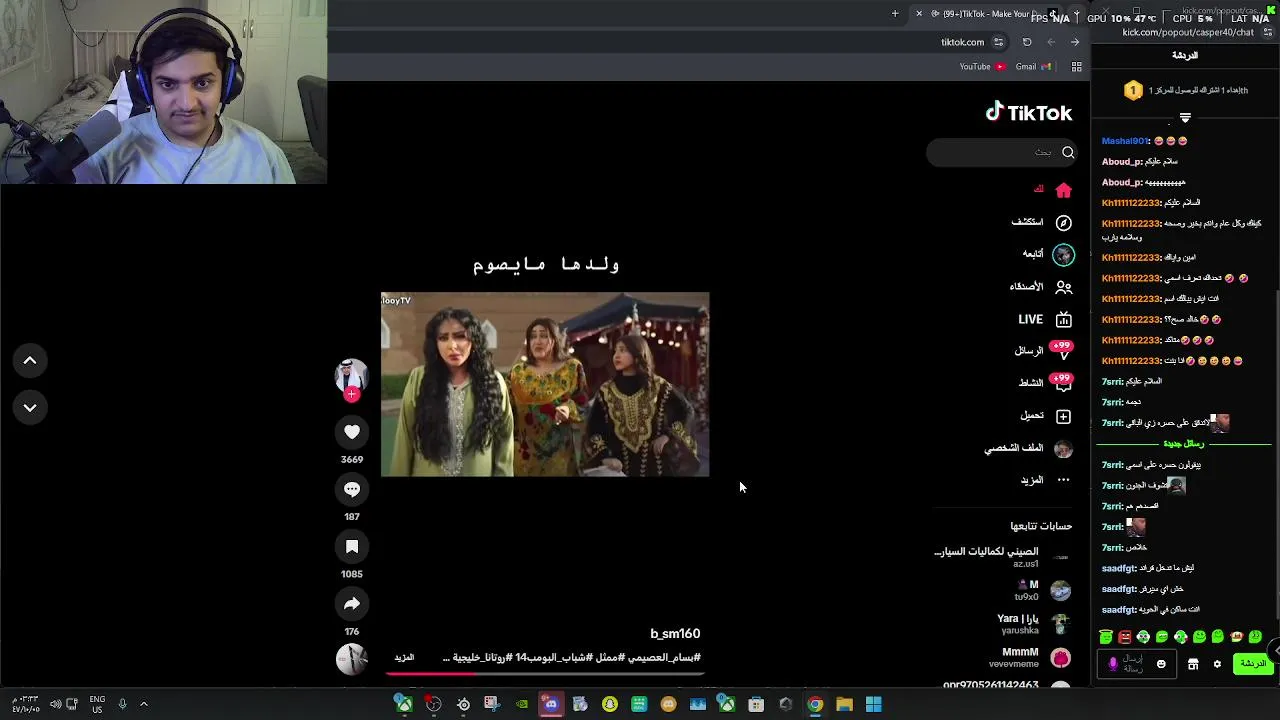Open a new browser tab
This screenshot has width=1280, height=720.
[x=895, y=14]
